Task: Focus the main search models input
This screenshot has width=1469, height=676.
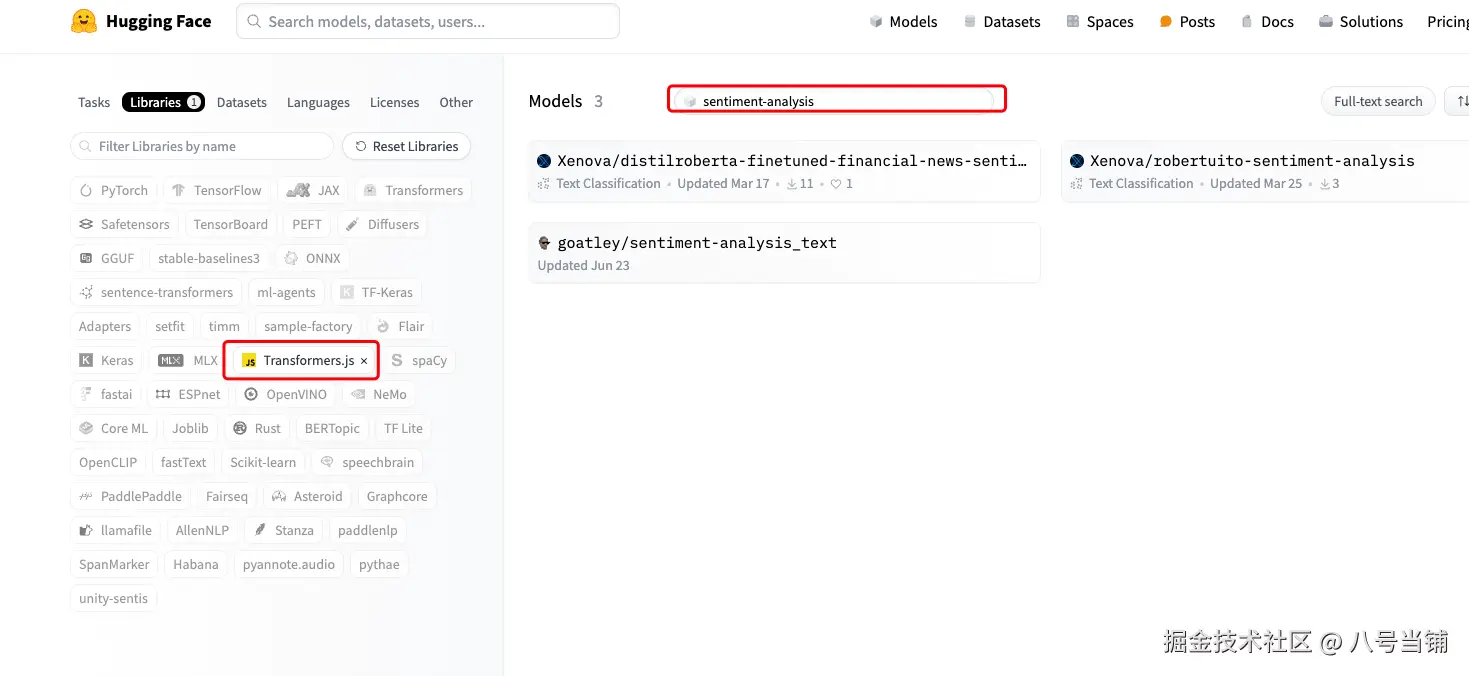Action: coord(428,21)
